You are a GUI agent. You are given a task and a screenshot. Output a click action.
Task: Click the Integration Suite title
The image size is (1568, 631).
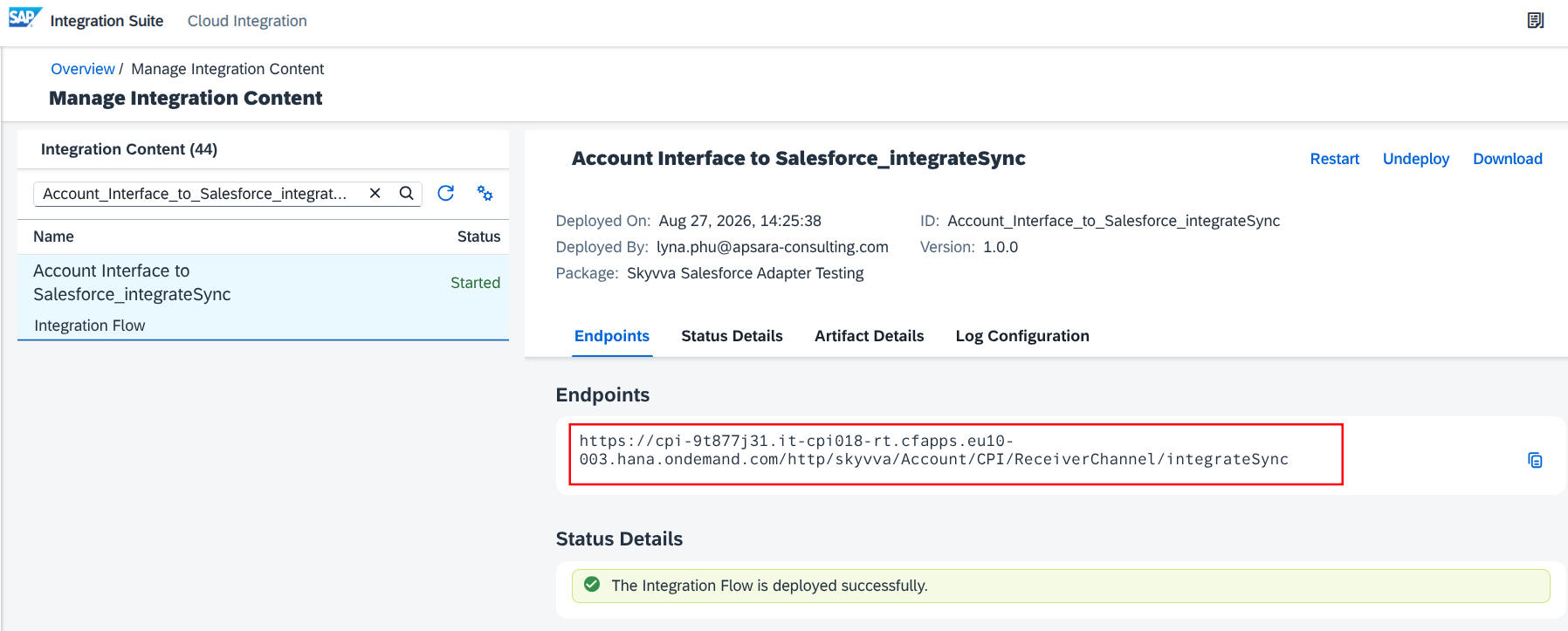(x=107, y=21)
